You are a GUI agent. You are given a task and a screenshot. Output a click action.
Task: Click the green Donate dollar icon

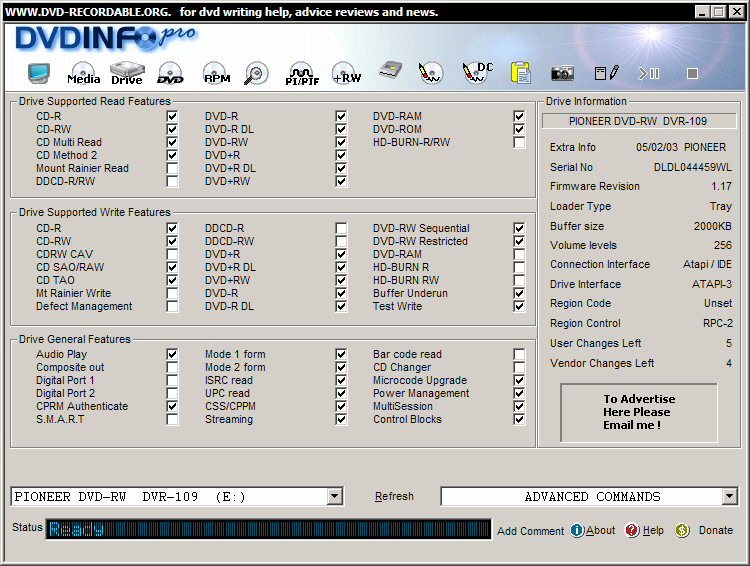(x=682, y=530)
